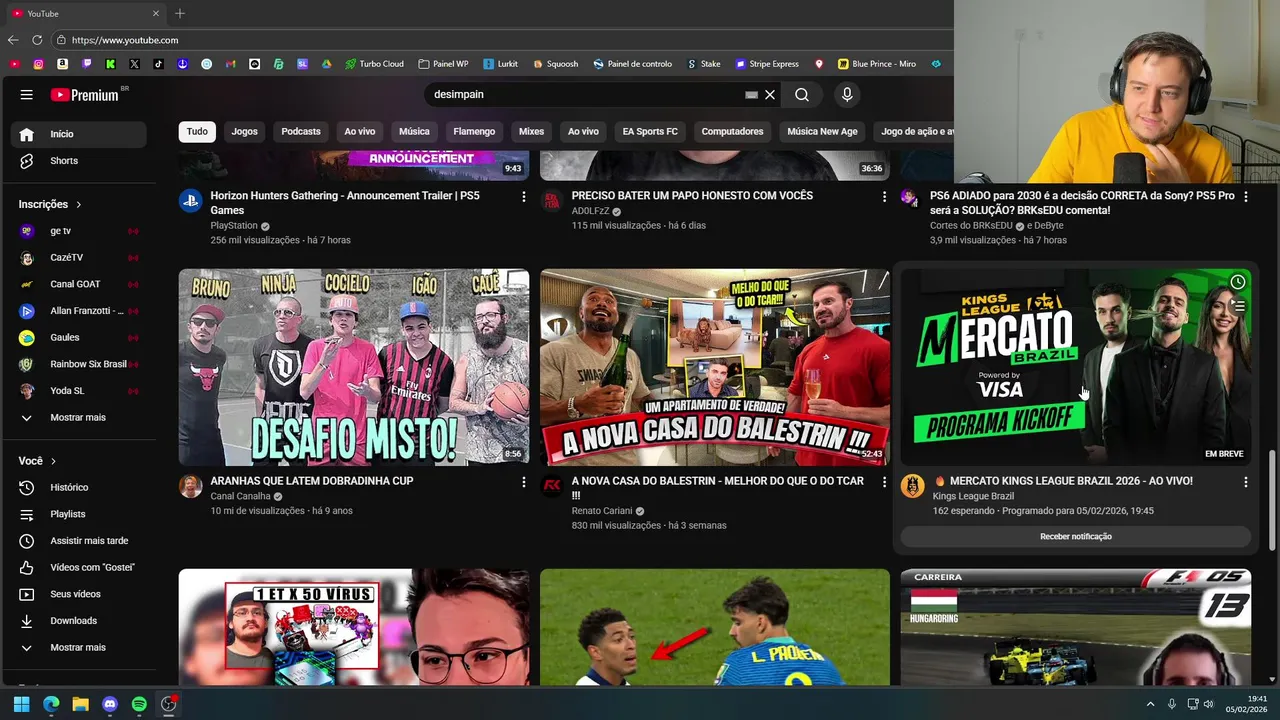The image size is (1280, 720).
Task: Open the Kick bookmark icon
Action: 111,64
